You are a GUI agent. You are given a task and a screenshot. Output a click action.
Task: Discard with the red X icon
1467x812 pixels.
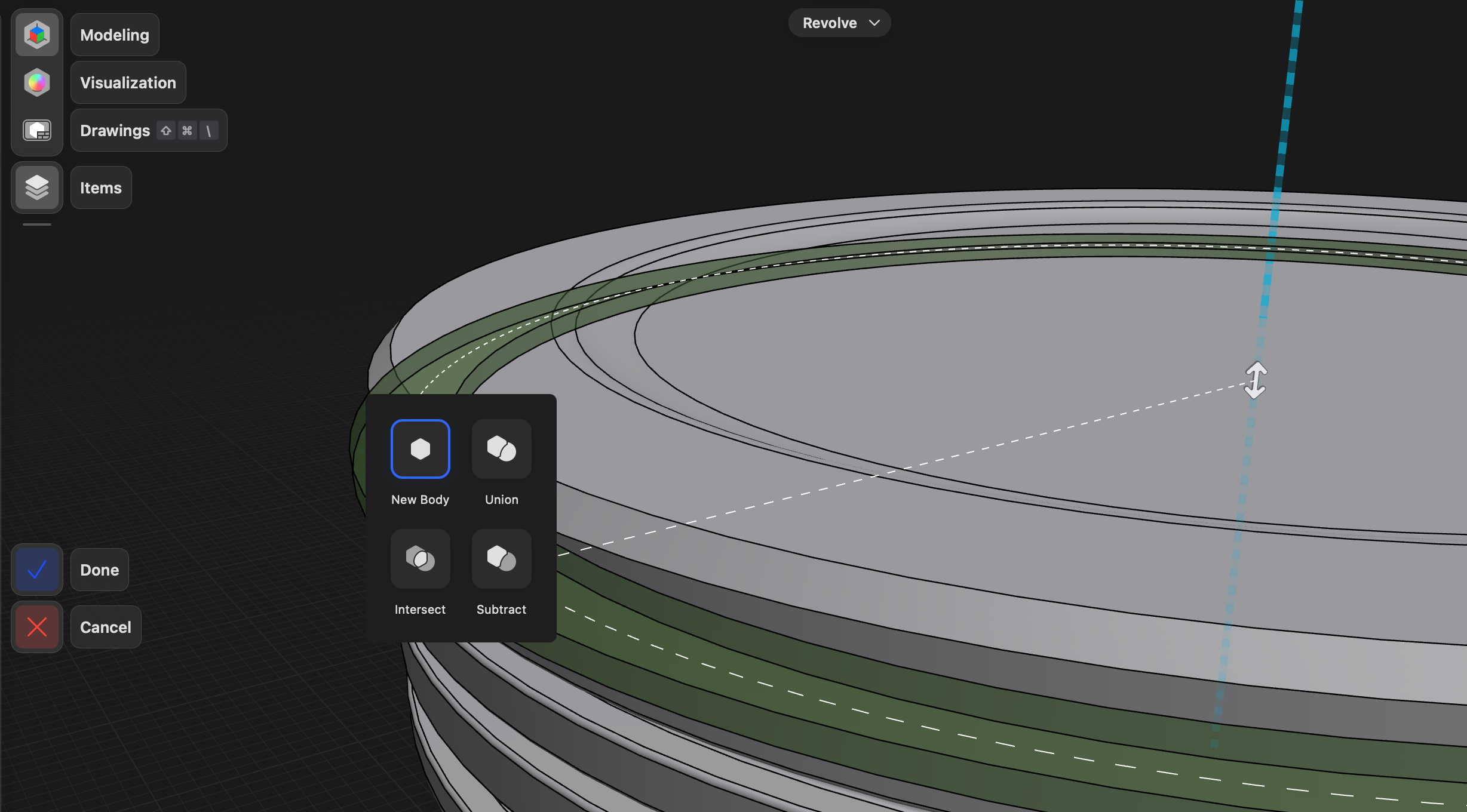37,627
